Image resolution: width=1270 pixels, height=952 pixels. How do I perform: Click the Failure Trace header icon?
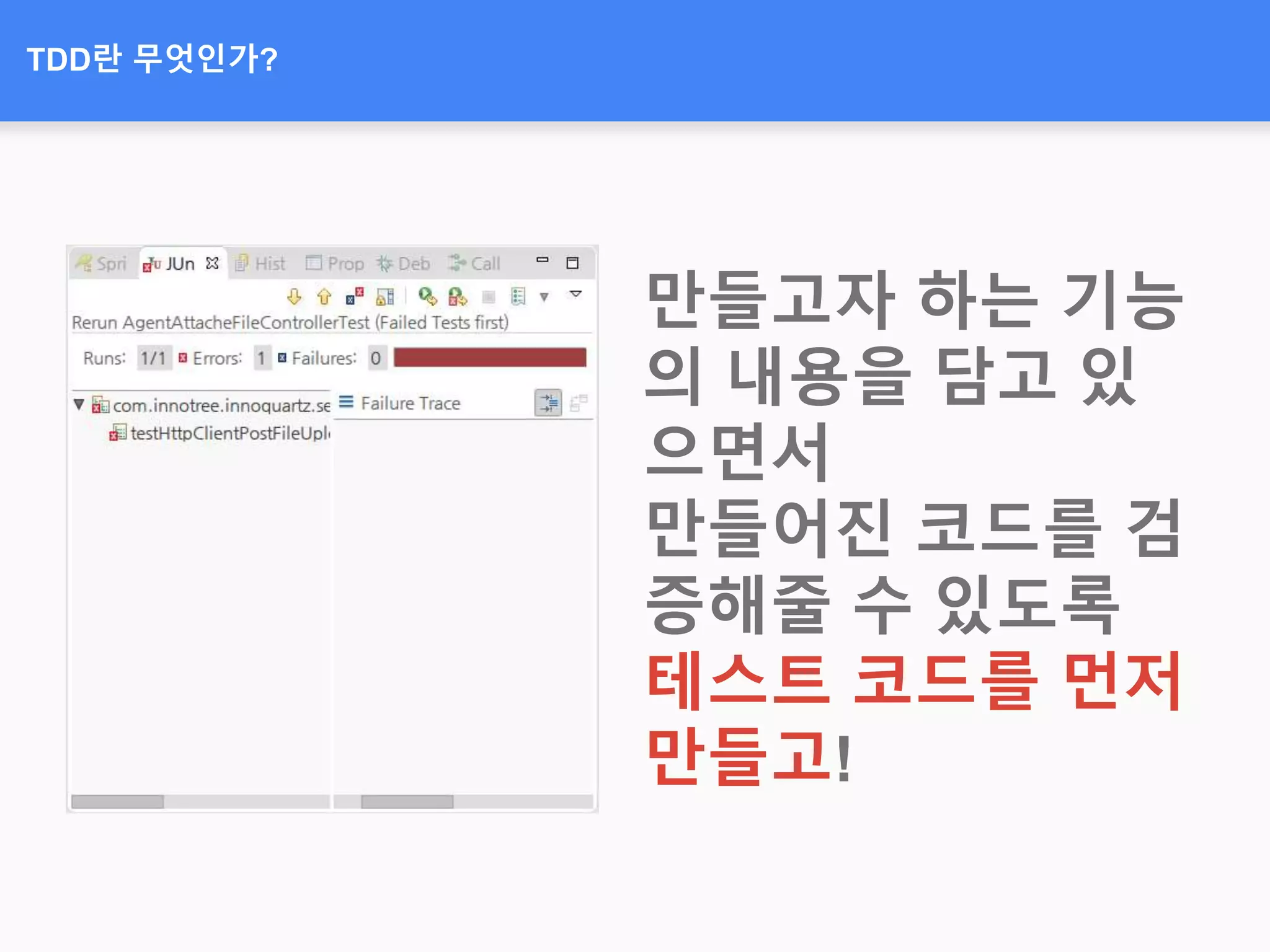coord(346,402)
